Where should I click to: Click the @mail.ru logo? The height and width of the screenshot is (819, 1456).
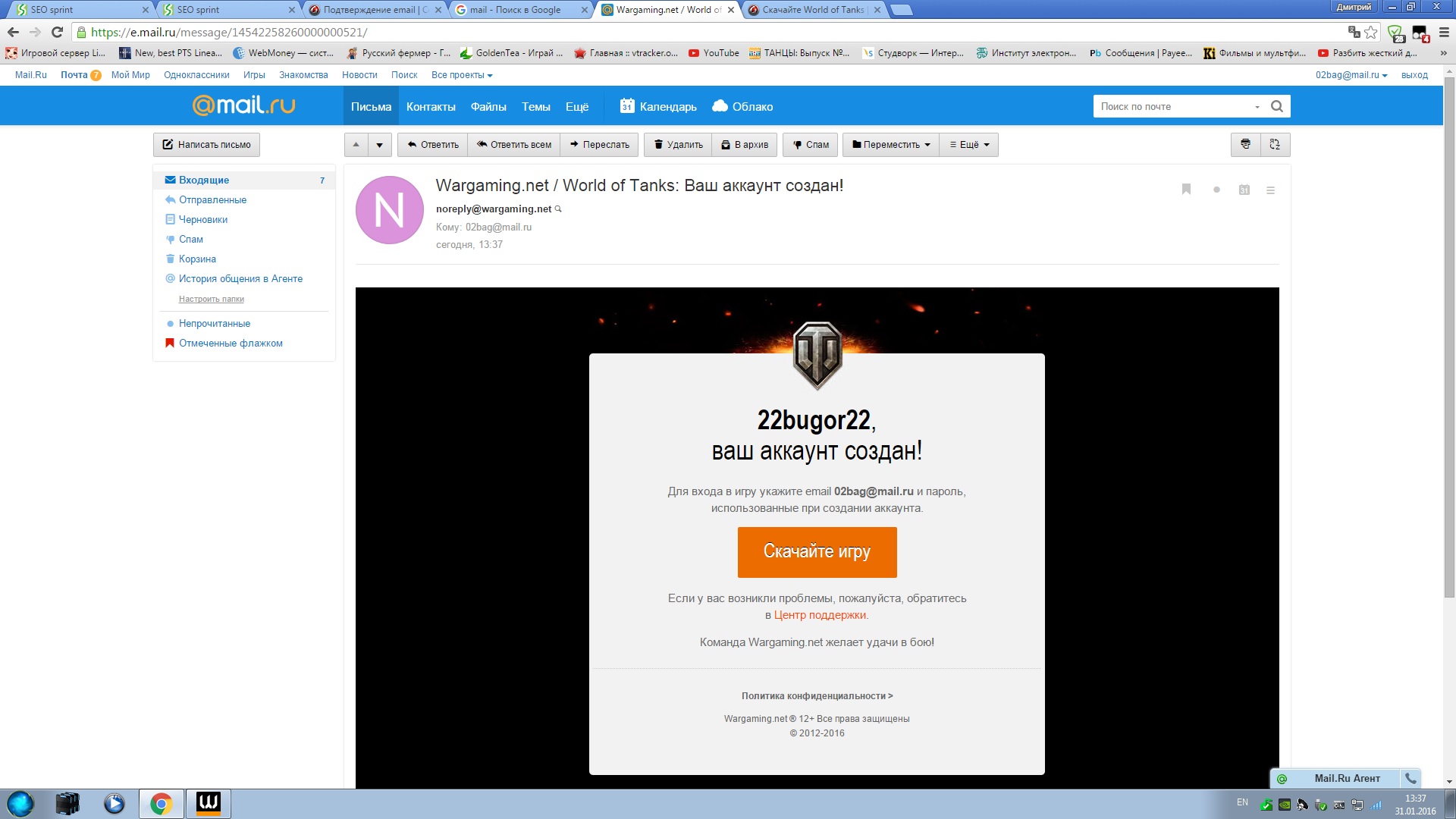point(243,105)
